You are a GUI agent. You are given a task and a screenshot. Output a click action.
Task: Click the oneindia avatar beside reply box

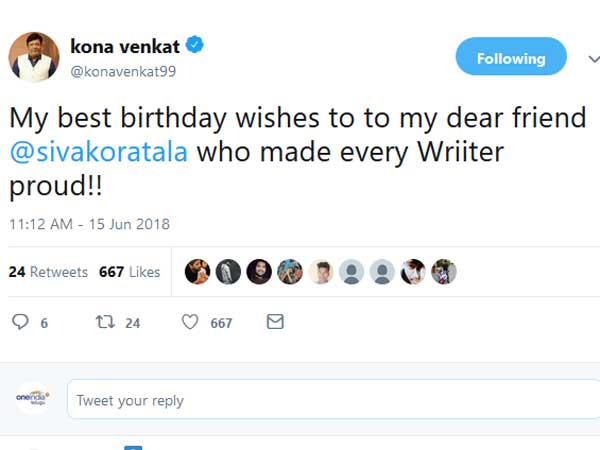pyautogui.click(x=33, y=399)
